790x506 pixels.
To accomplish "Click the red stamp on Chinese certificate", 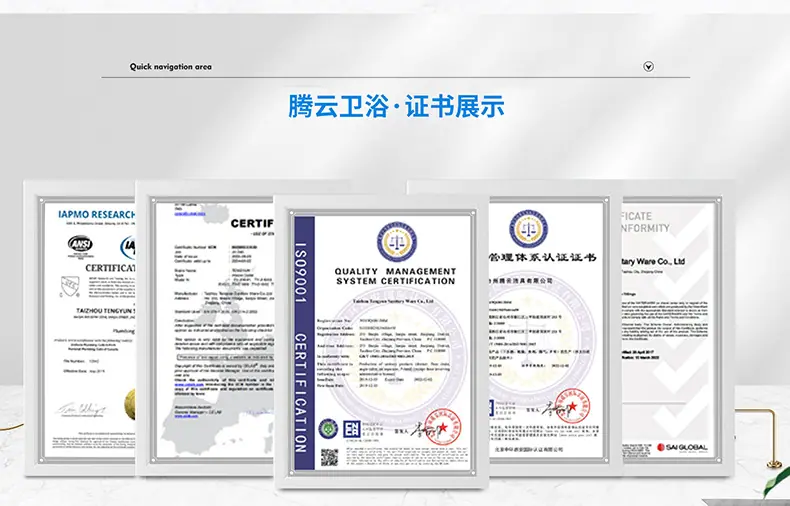I will (572, 406).
